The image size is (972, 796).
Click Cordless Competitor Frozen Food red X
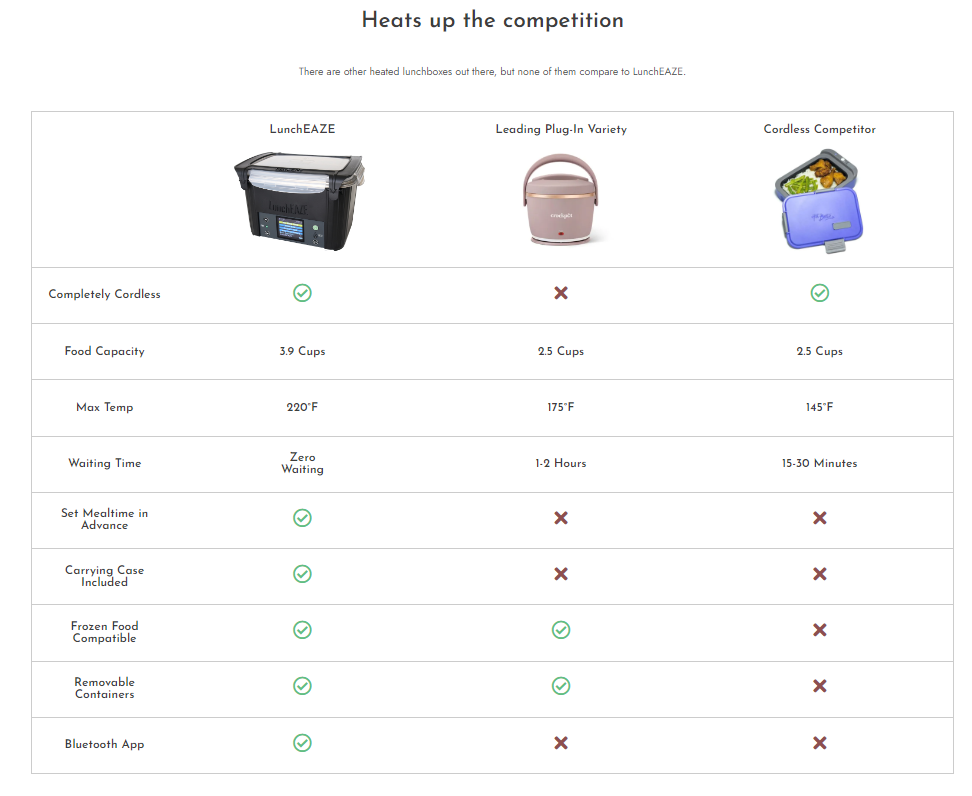[x=820, y=630]
